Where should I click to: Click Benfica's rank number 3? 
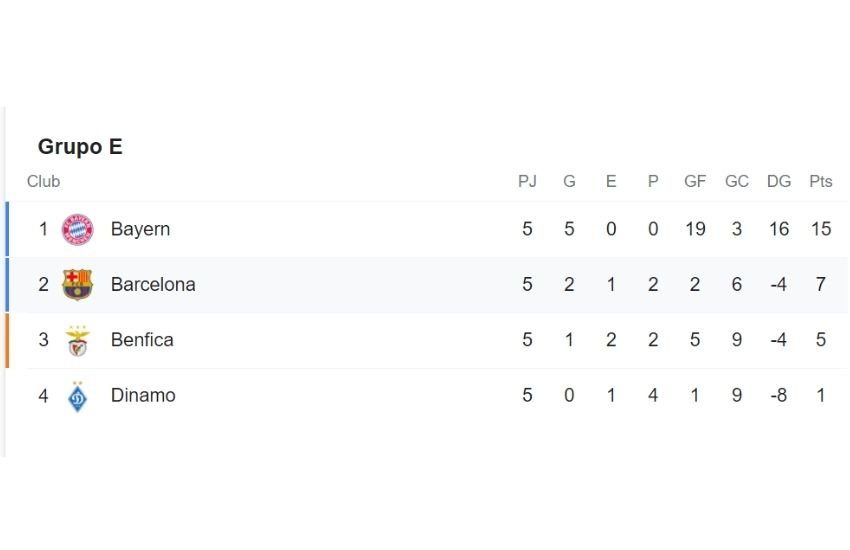point(43,340)
